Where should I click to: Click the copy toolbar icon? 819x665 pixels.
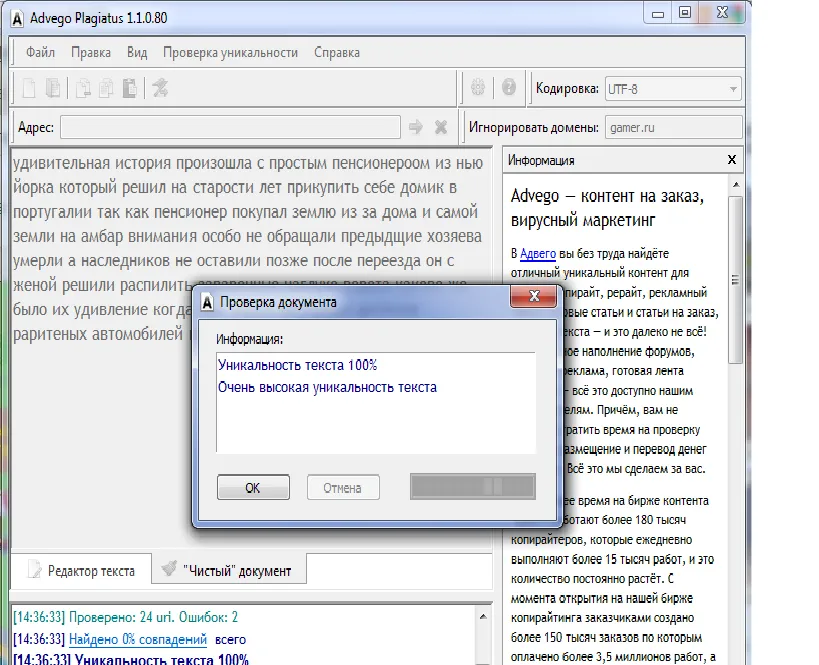coord(106,88)
